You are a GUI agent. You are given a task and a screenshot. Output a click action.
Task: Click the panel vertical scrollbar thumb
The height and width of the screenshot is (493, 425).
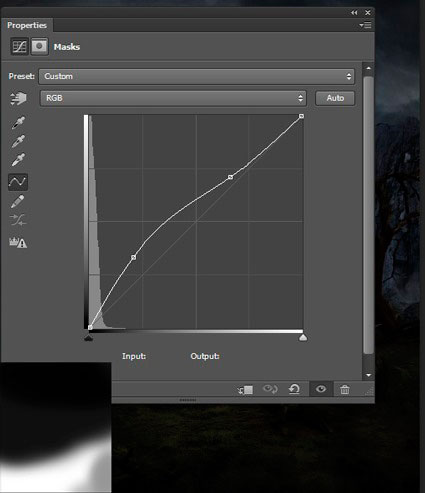tap(368, 215)
